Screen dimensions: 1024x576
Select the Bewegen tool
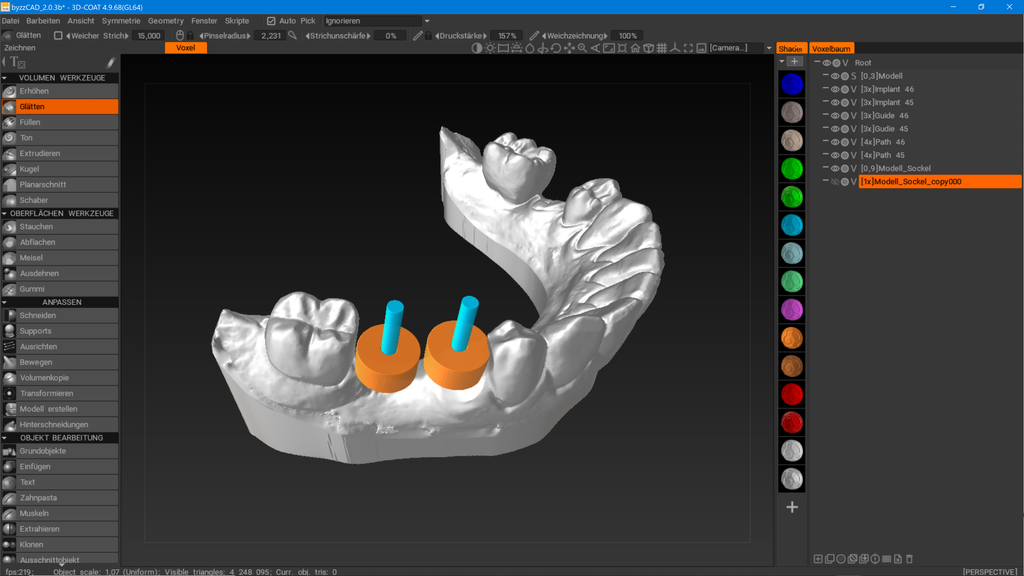point(60,362)
